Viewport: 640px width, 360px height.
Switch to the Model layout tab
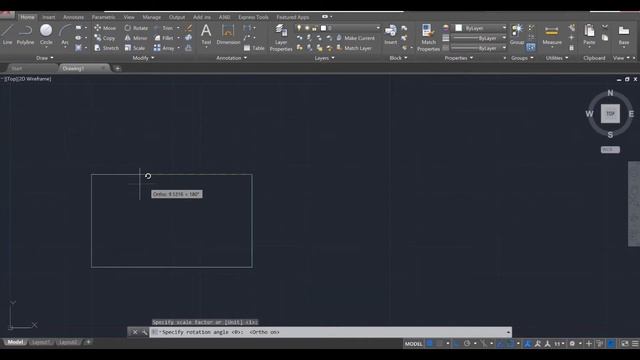[15, 342]
